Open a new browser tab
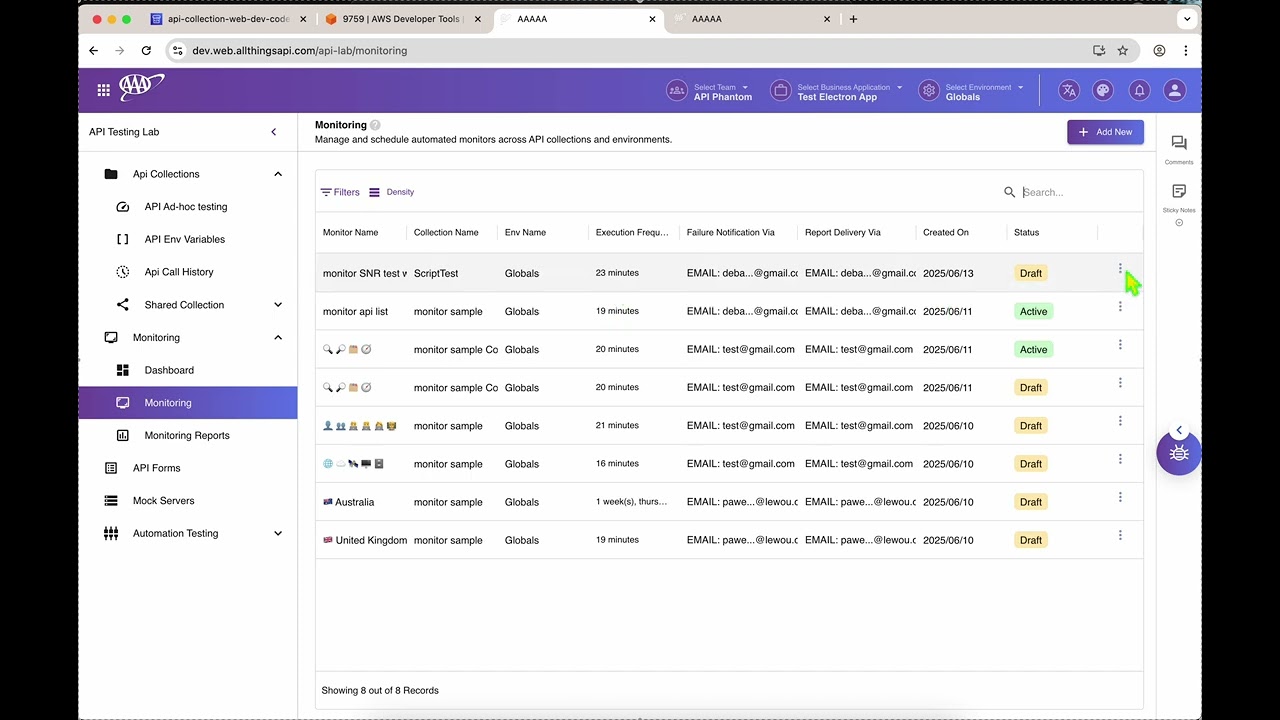This screenshot has height=720, width=1280. tap(853, 19)
